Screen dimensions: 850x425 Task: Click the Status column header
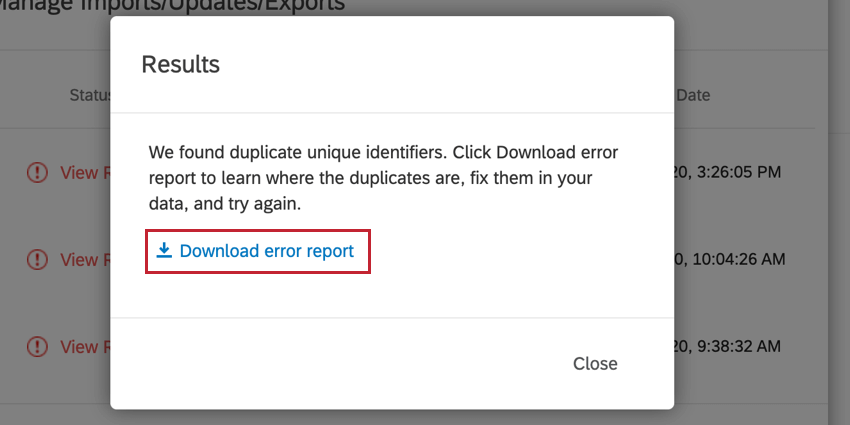point(90,95)
